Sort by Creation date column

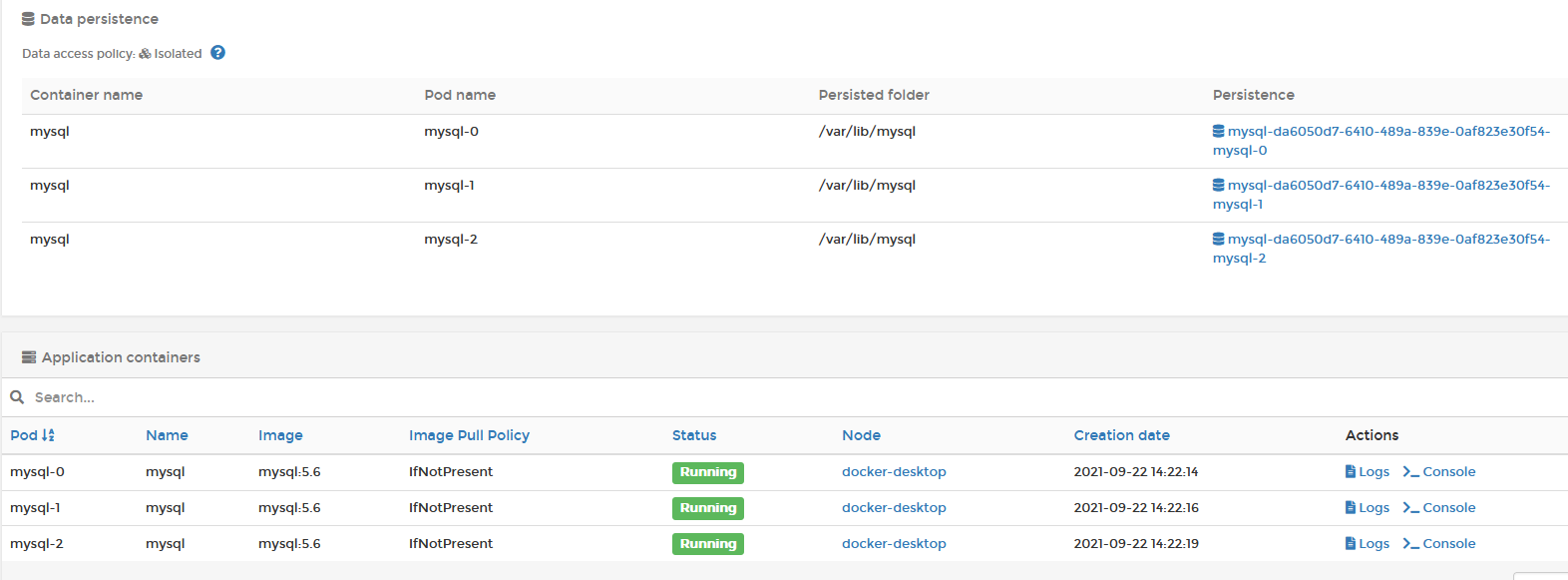1121,435
